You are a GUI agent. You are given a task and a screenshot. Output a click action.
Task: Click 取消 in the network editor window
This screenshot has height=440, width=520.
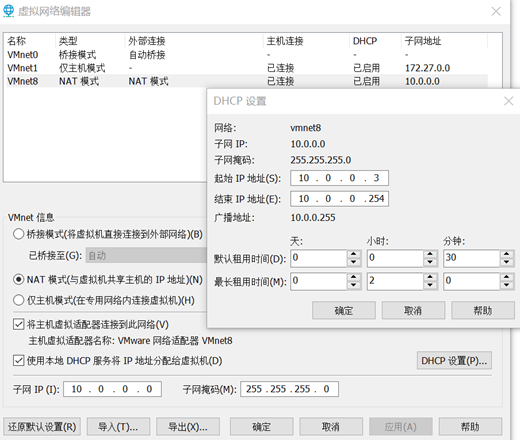coord(331,427)
